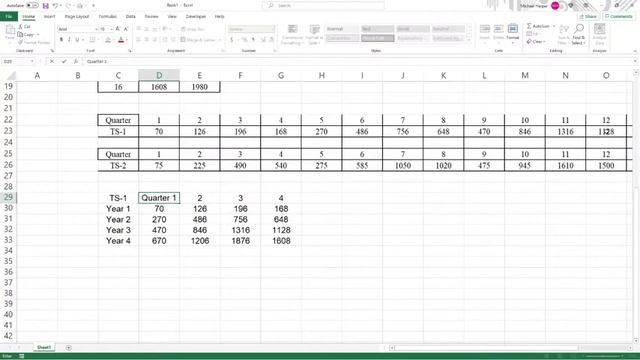Open the font name combo box
This screenshot has height=360, width=640.
click(78, 29)
